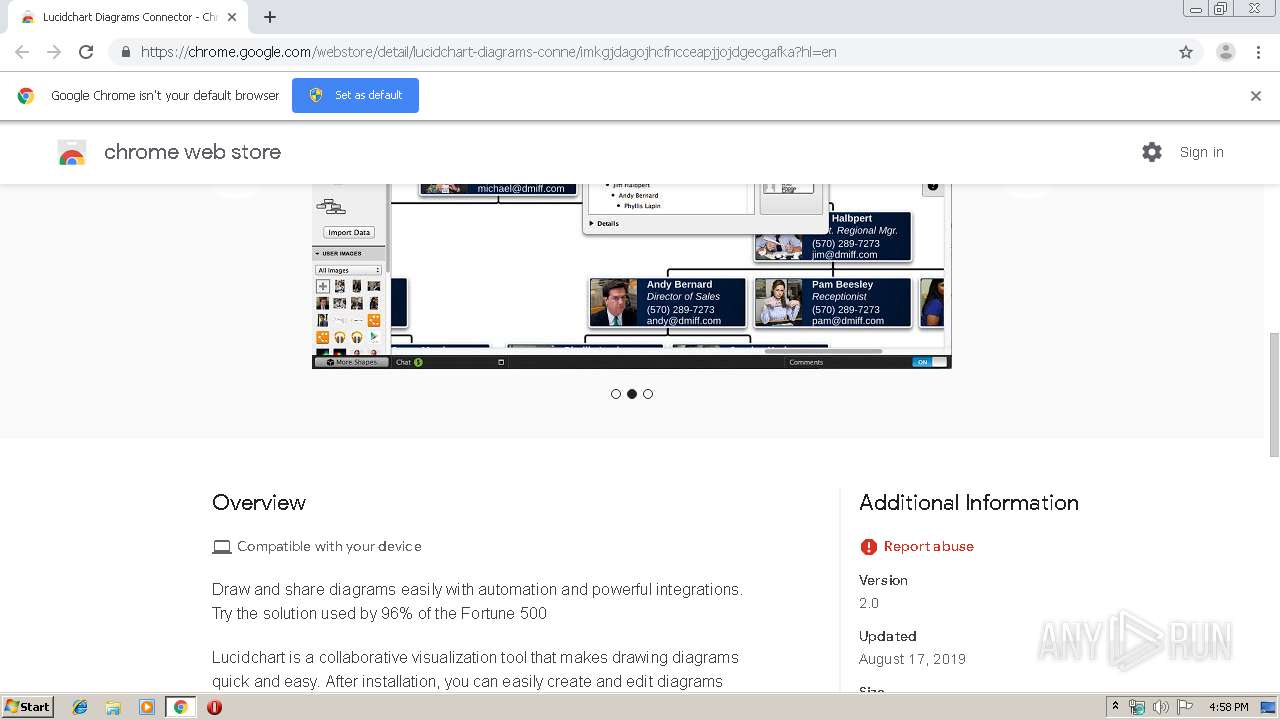Click the Additional Information heading

[969, 503]
